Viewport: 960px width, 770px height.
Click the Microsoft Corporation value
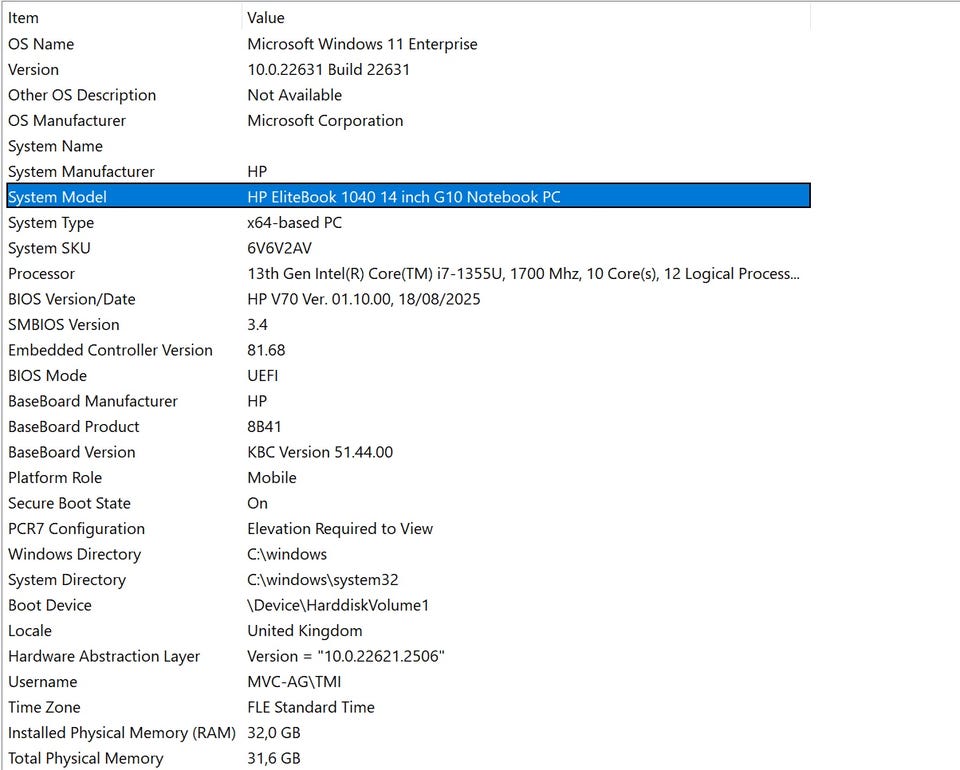click(x=325, y=121)
